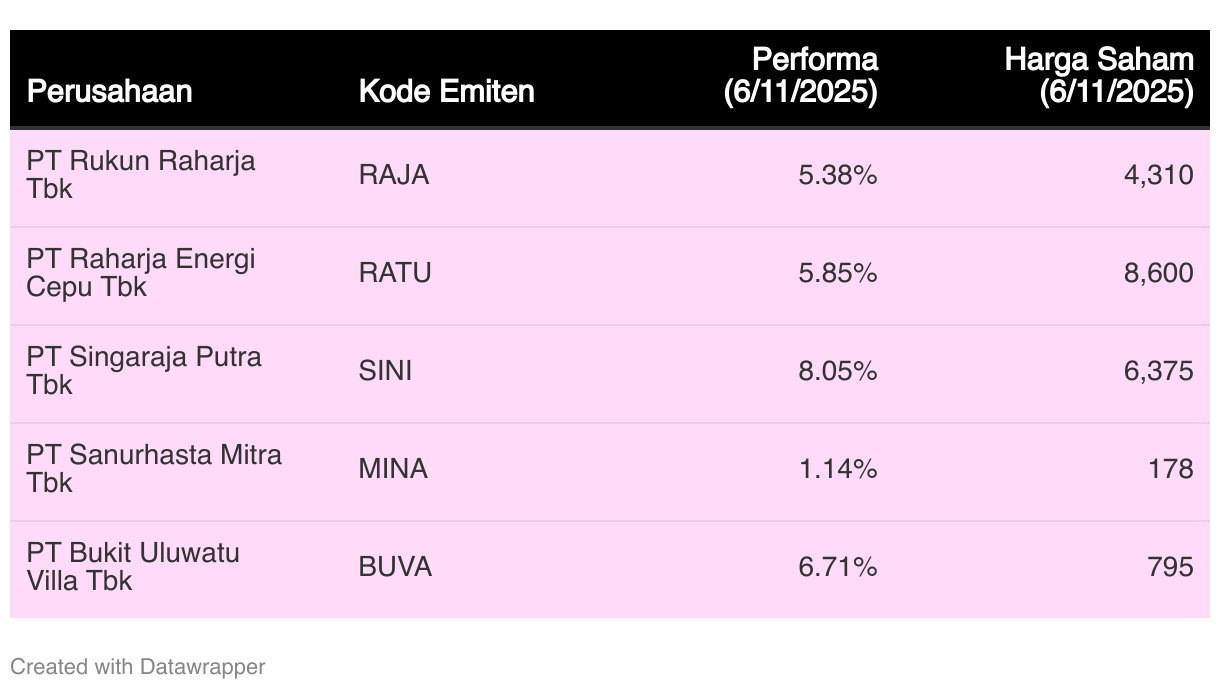
Task: Select PT Sanurhasta Mitra Tbk row
Action: [610, 469]
